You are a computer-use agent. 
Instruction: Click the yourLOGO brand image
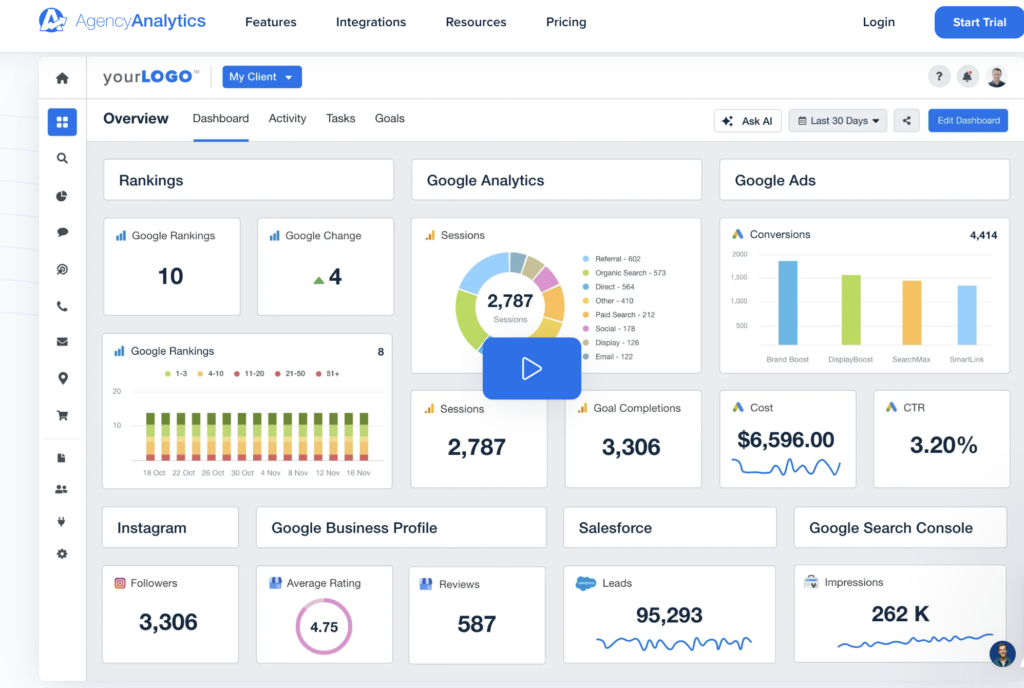point(151,77)
